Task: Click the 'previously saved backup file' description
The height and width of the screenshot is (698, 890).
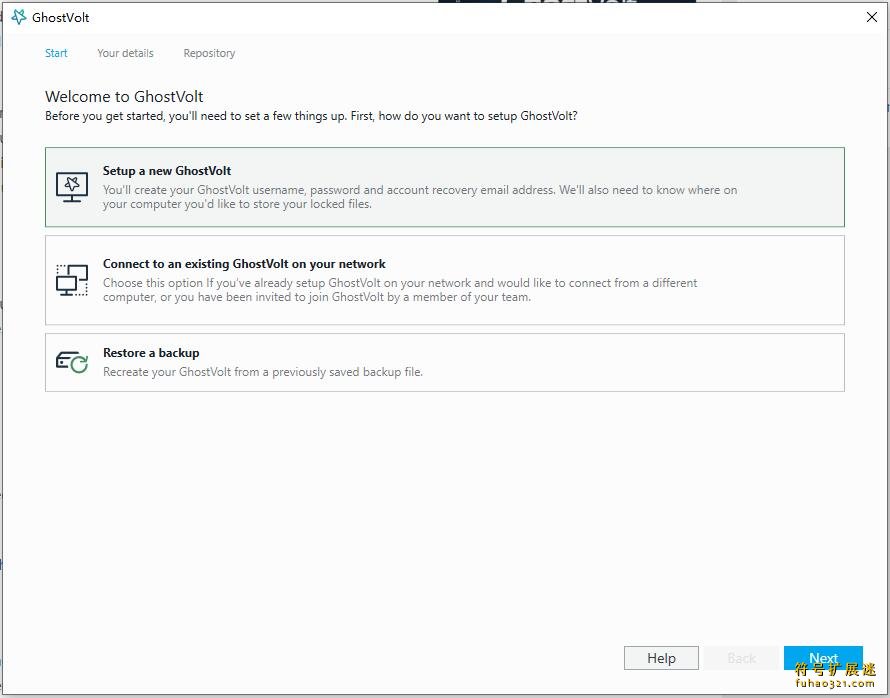Action: [x=263, y=372]
